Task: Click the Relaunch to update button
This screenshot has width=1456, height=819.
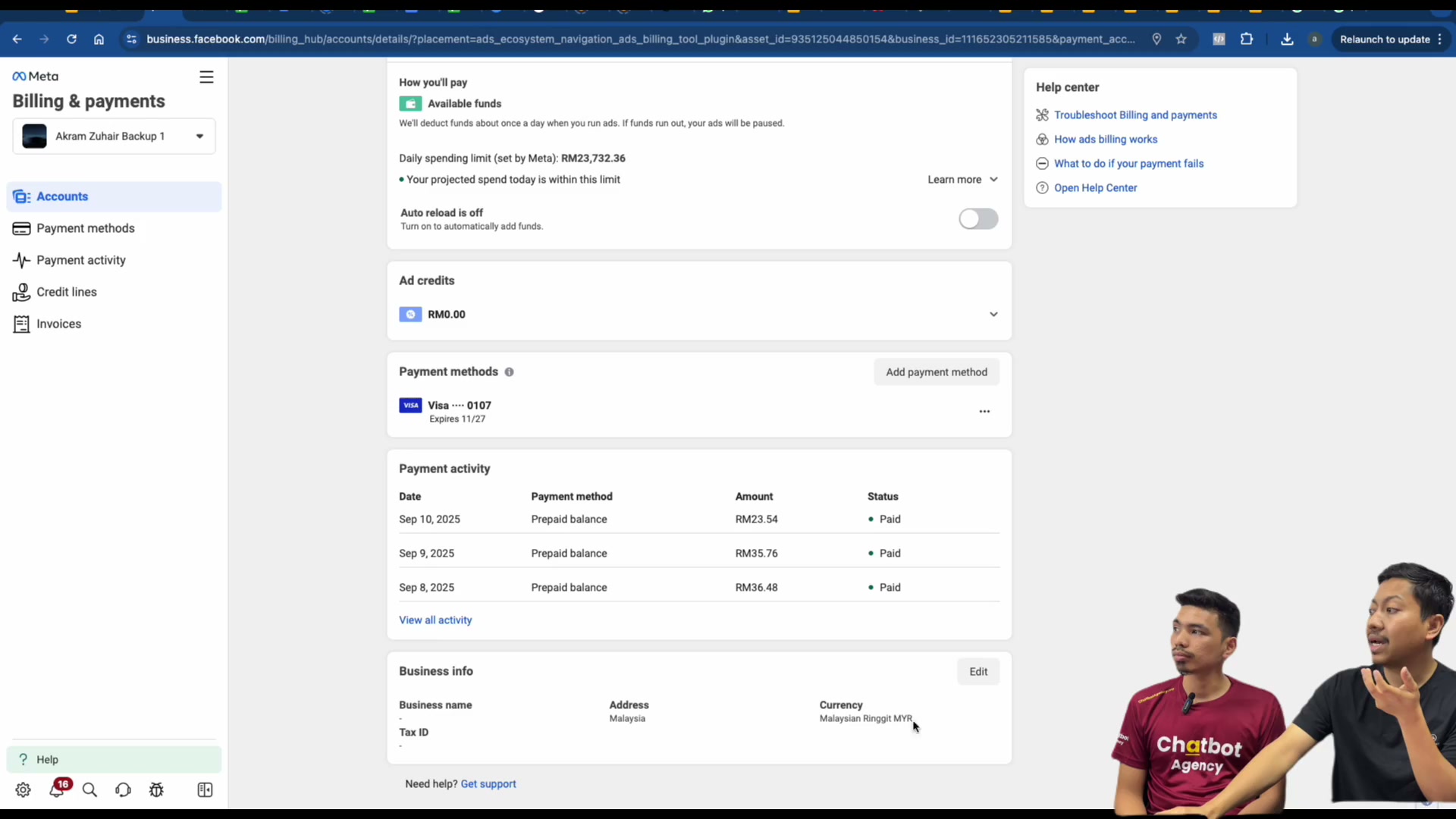Action: point(1391,39)
